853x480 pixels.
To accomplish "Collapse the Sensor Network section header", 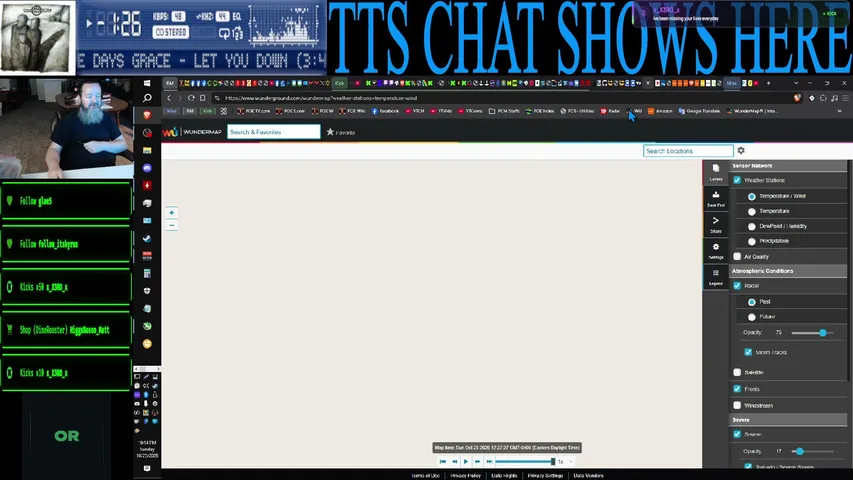I will (788, 165).
